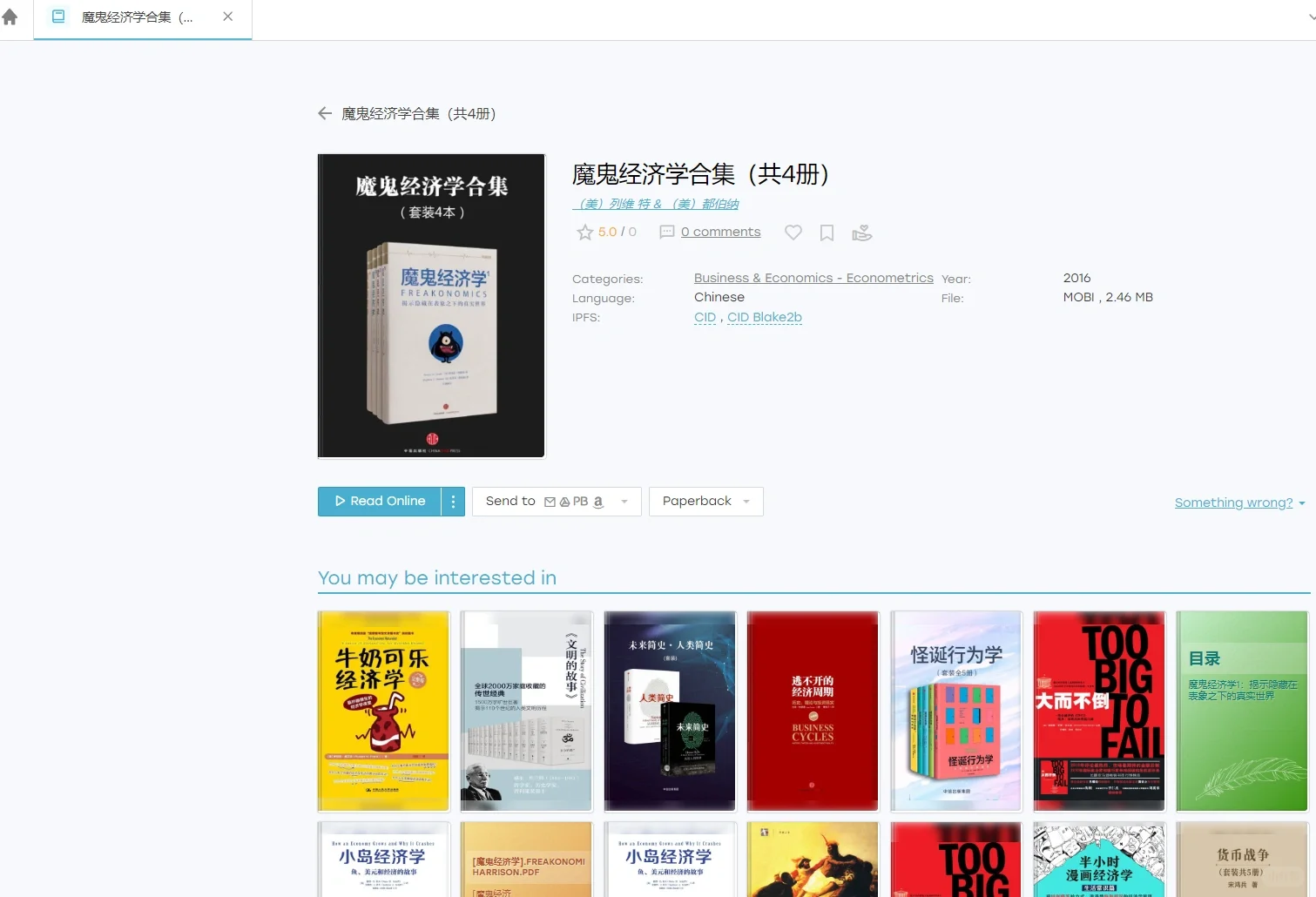Select the 魔鬼经济学合集 tab
The width and height of the screenshot is (1316, 897).
pyautogui.click(x=143, y=17)
